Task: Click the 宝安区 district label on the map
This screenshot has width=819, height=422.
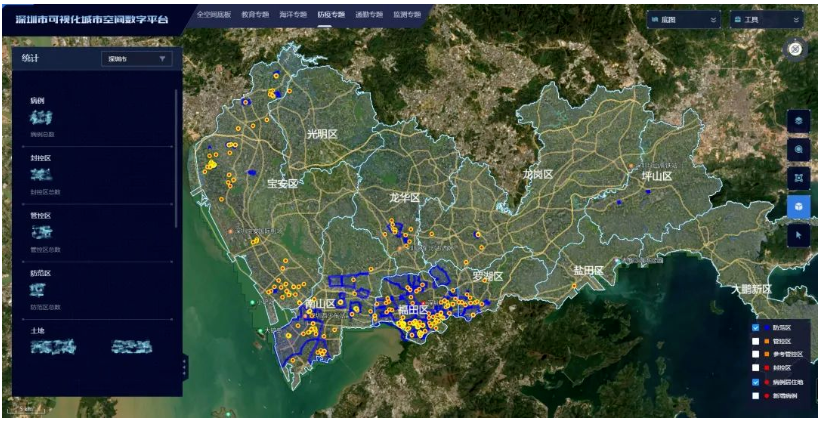Action: (x=282, y=184)
